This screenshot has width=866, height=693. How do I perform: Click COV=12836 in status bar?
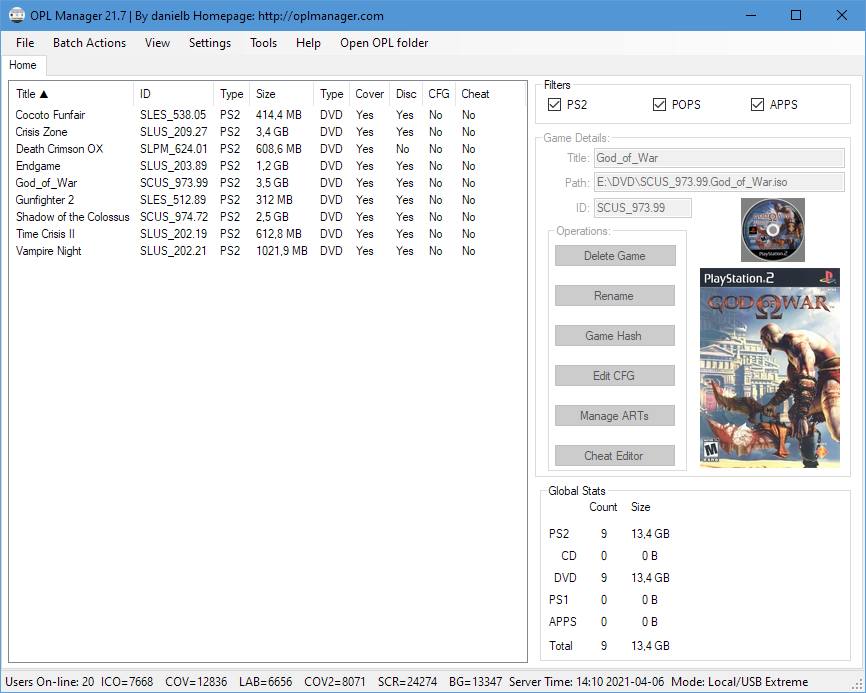click(196, 682)
